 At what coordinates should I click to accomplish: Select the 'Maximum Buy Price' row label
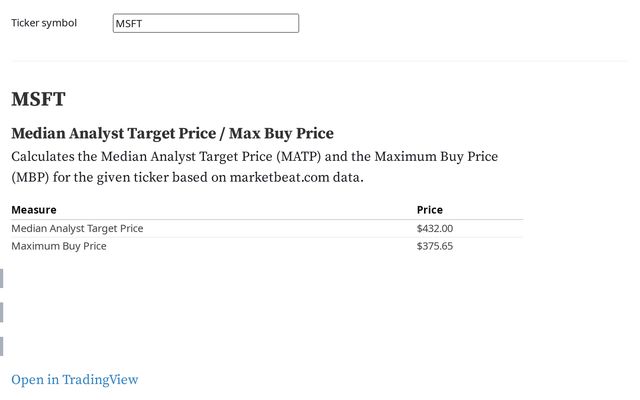(58, 246)
